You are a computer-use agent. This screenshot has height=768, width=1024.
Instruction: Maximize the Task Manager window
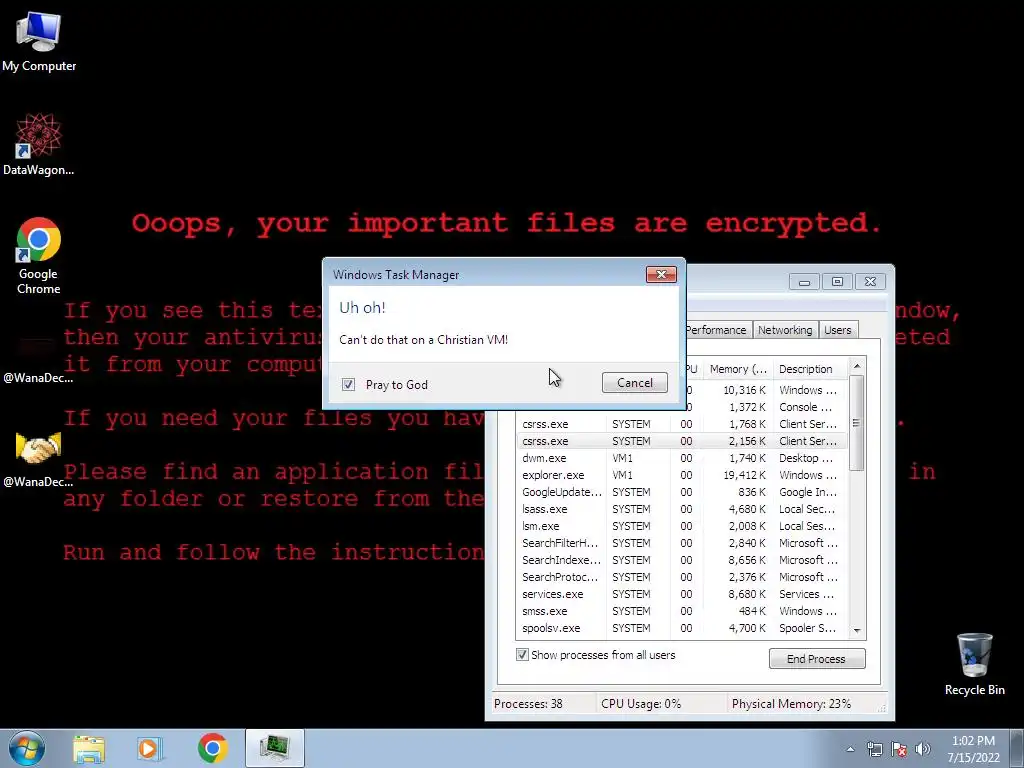point(837,281)
